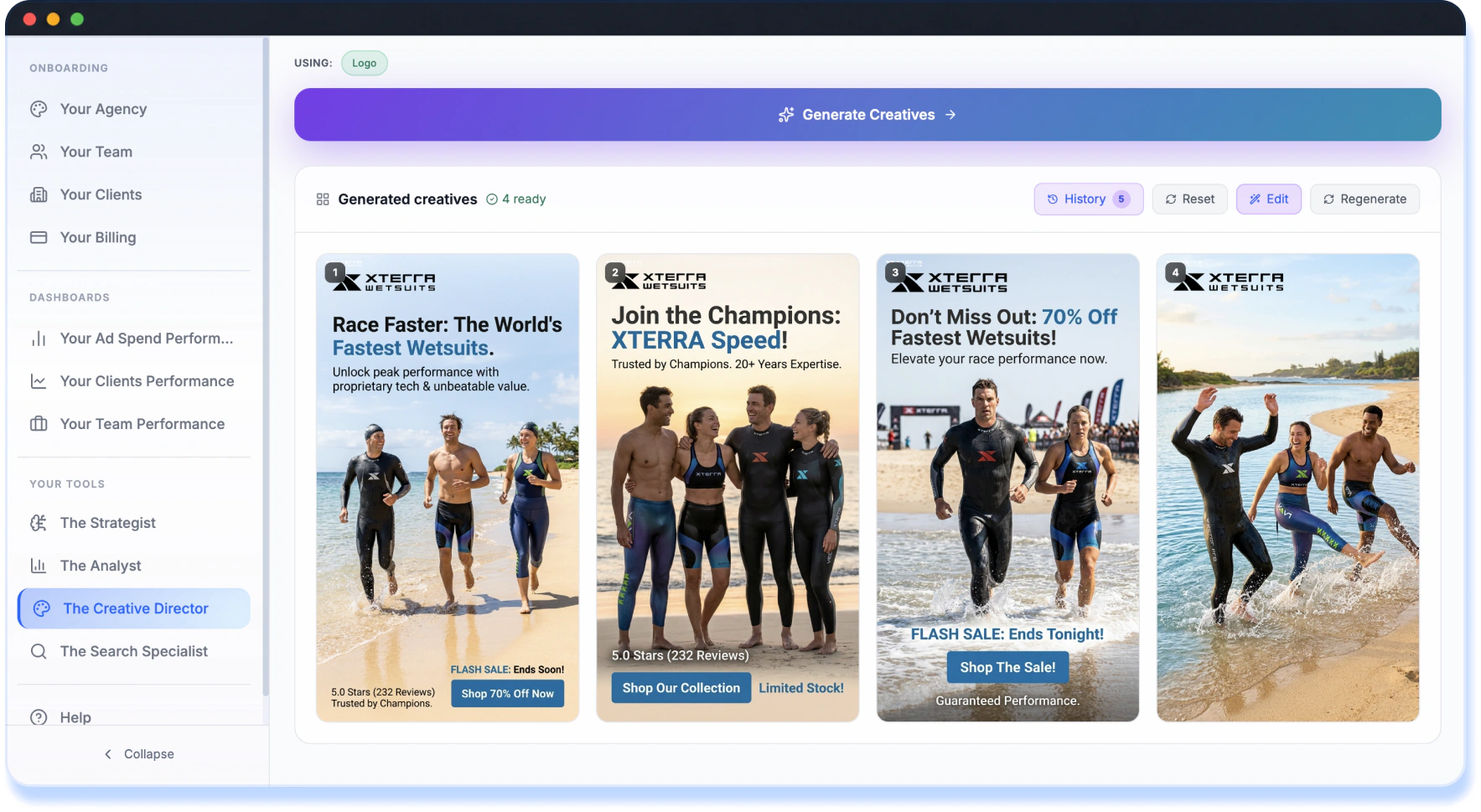Click the YOUR TOOLS section label
The image size is (1481, 812).
[x=67, y=484]
